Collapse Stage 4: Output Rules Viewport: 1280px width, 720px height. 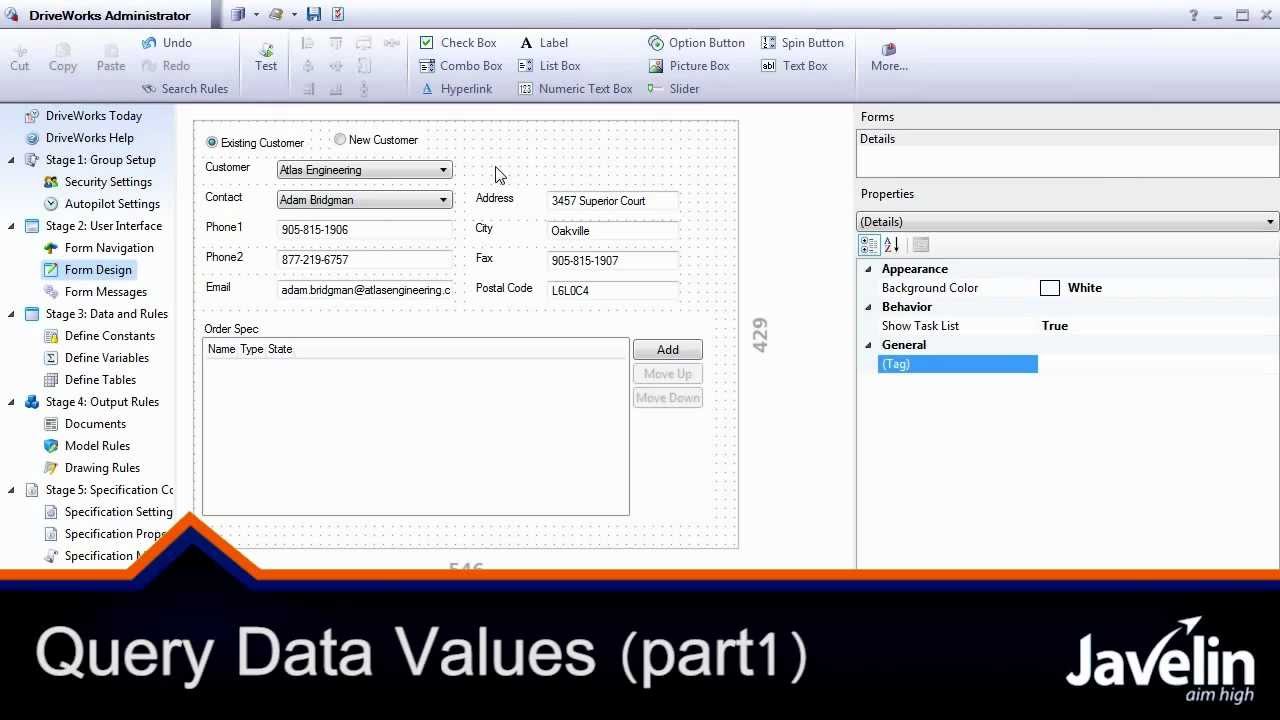[11, 402]
